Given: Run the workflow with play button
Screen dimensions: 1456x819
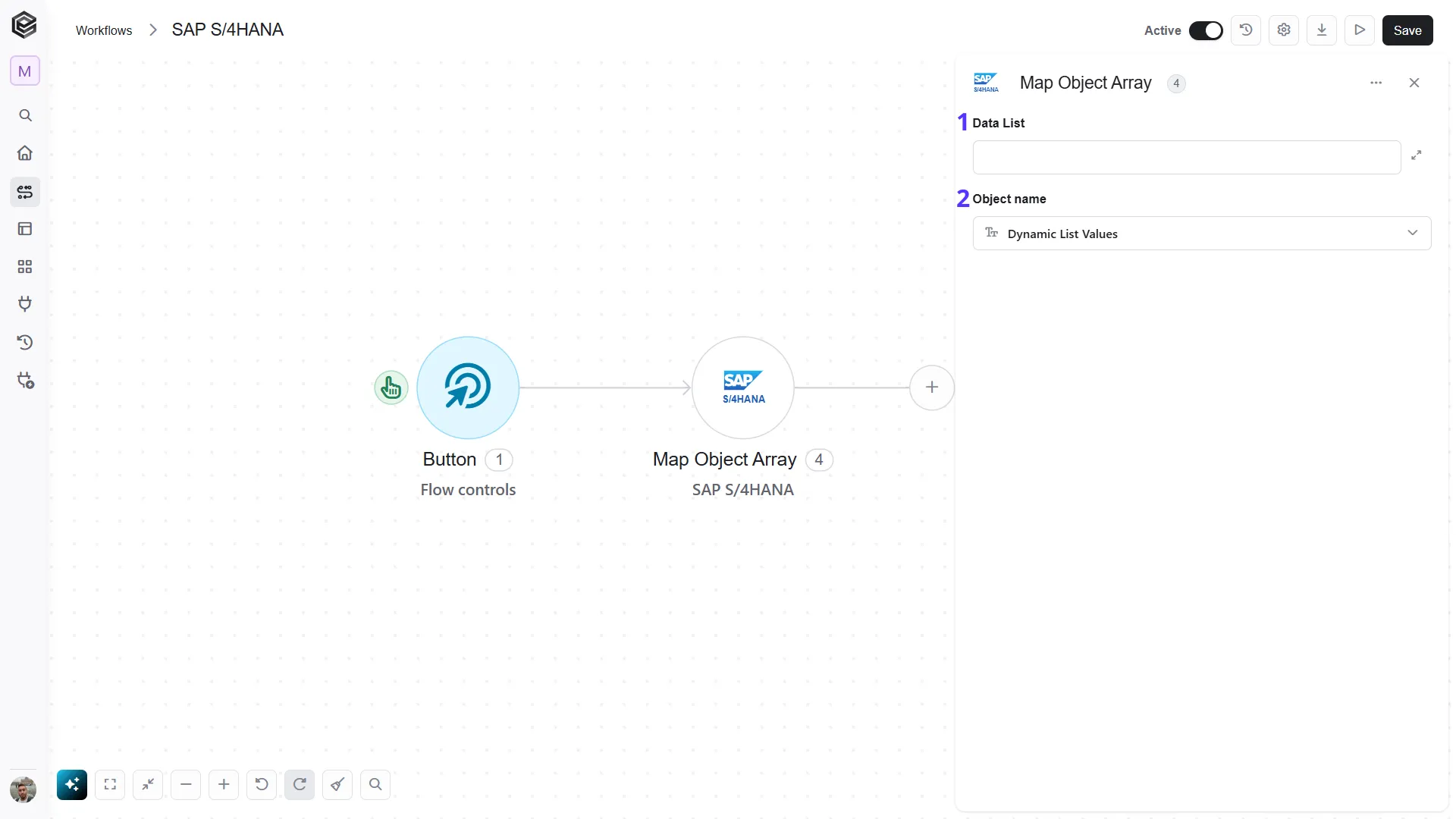Looking at the screenshot, I should 1360,30.
